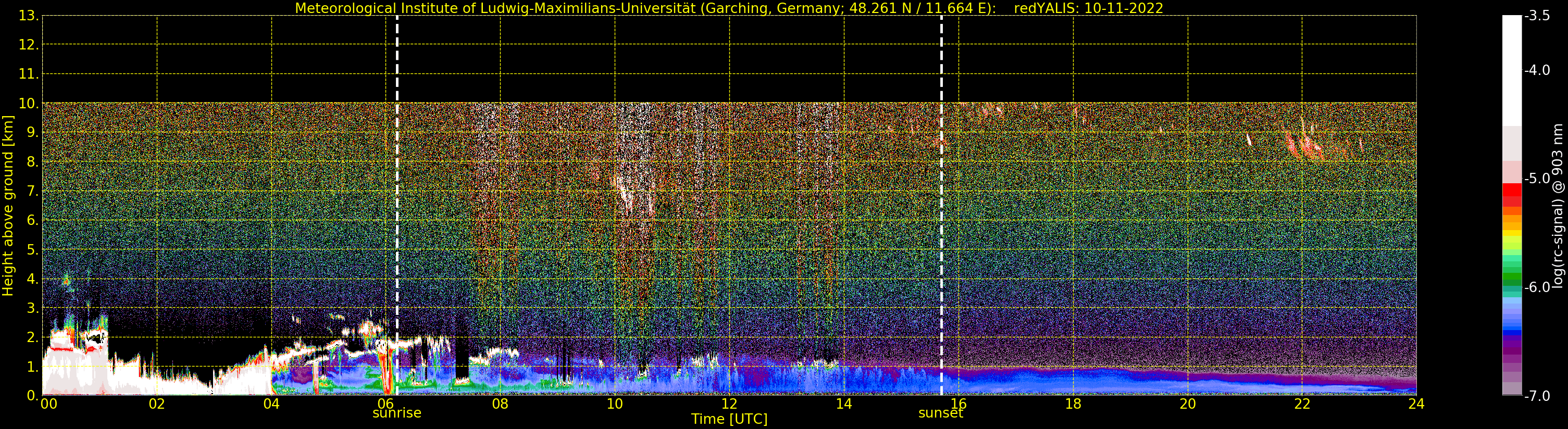The image size is (1568, 429).
Task: Click the height axis tick label 1
Action: [32, 367]
